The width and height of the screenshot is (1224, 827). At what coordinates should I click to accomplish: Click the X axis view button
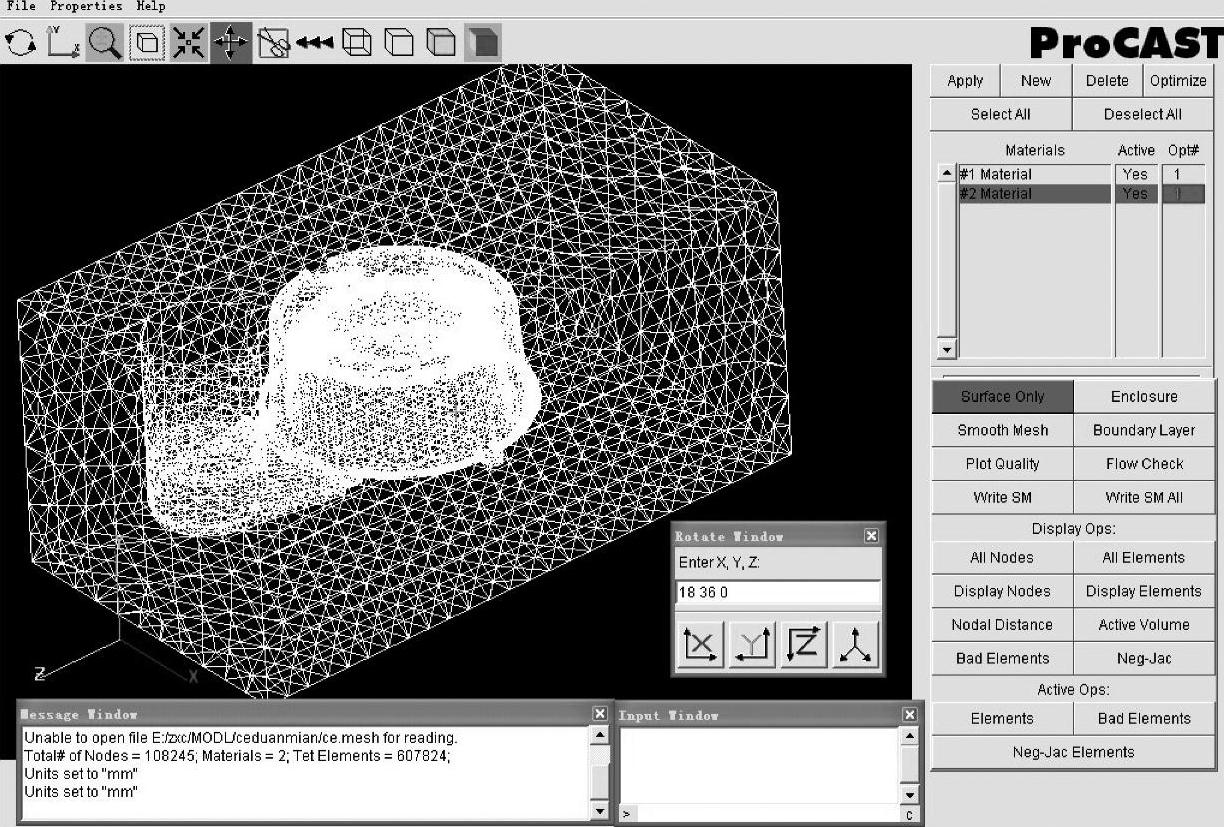pos(700,645)
